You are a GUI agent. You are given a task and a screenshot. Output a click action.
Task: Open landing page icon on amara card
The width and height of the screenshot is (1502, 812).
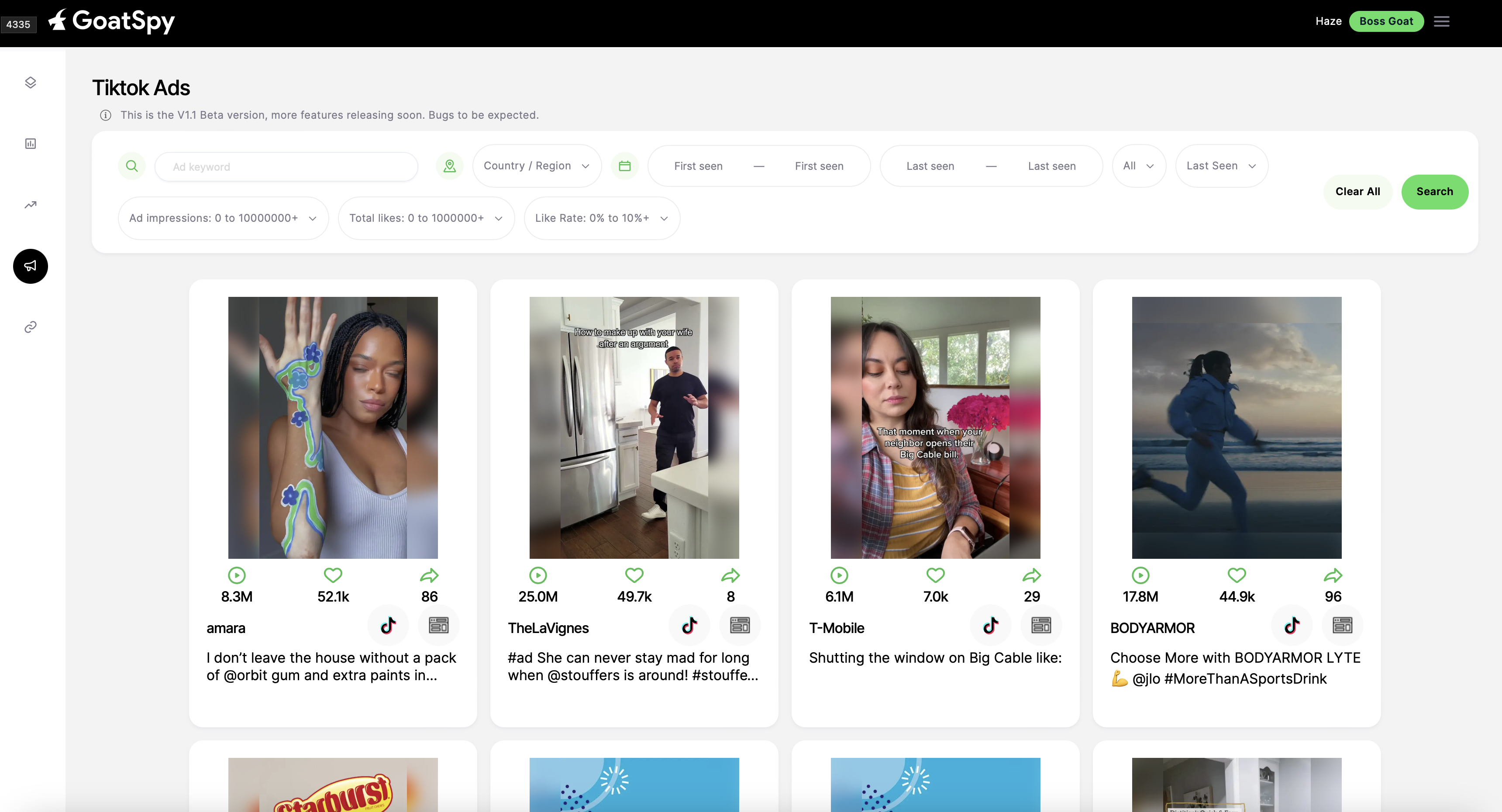coord(438,626)
